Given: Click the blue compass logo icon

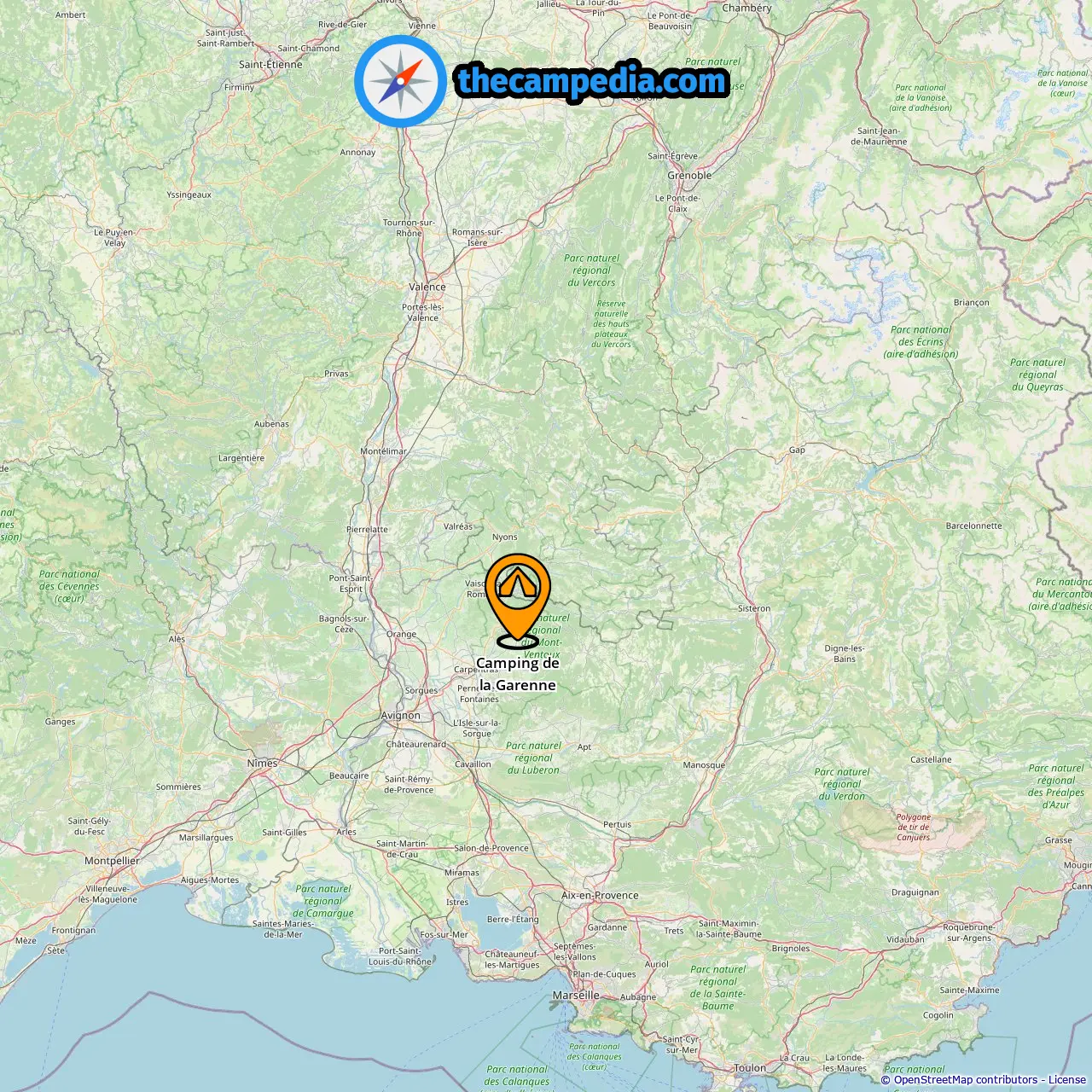Looking at the screenshot, I should tap(400, 81).
